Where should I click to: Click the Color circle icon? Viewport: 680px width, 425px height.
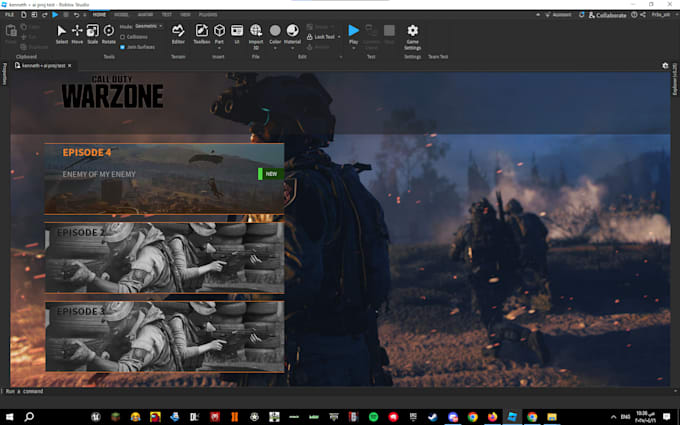275,30
